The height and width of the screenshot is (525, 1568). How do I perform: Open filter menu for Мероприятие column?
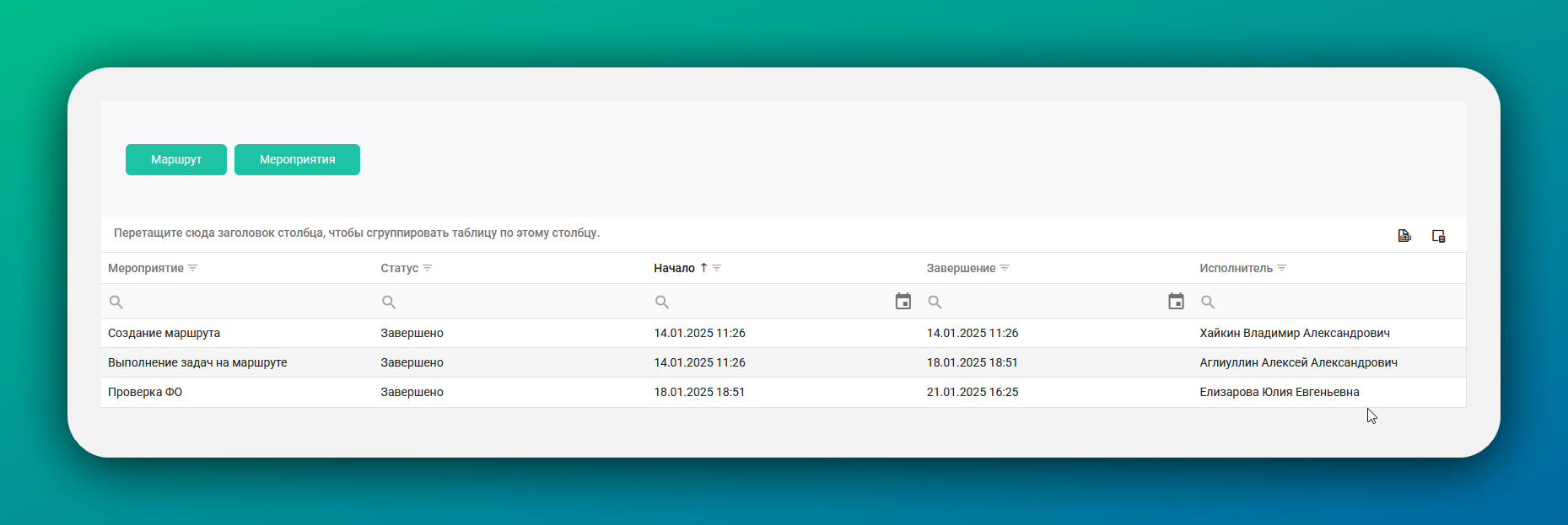(192, 268)
